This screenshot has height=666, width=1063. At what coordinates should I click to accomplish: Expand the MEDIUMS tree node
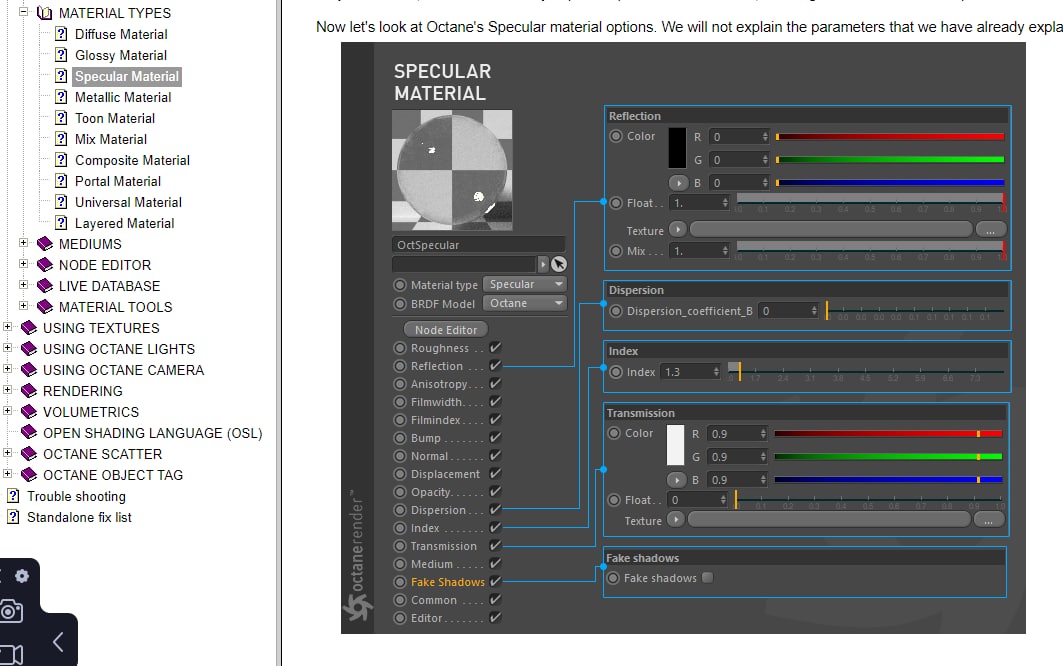(x=23, y=242)
